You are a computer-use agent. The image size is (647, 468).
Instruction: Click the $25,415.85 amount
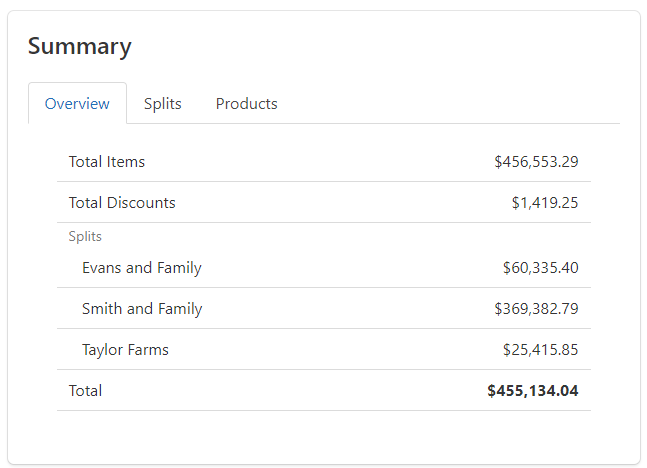pyautogui.click(x=540, y=350)
